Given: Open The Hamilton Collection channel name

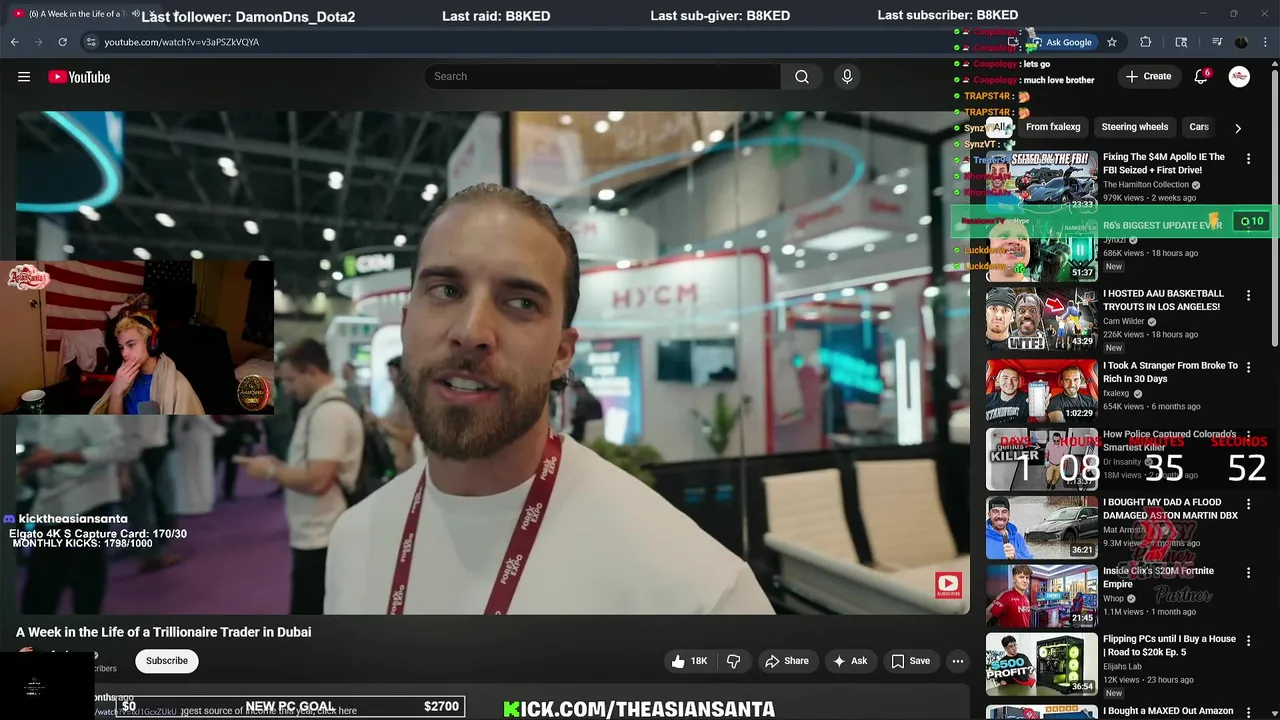Looking at the screenshot, I should (x=1146, y=185).
